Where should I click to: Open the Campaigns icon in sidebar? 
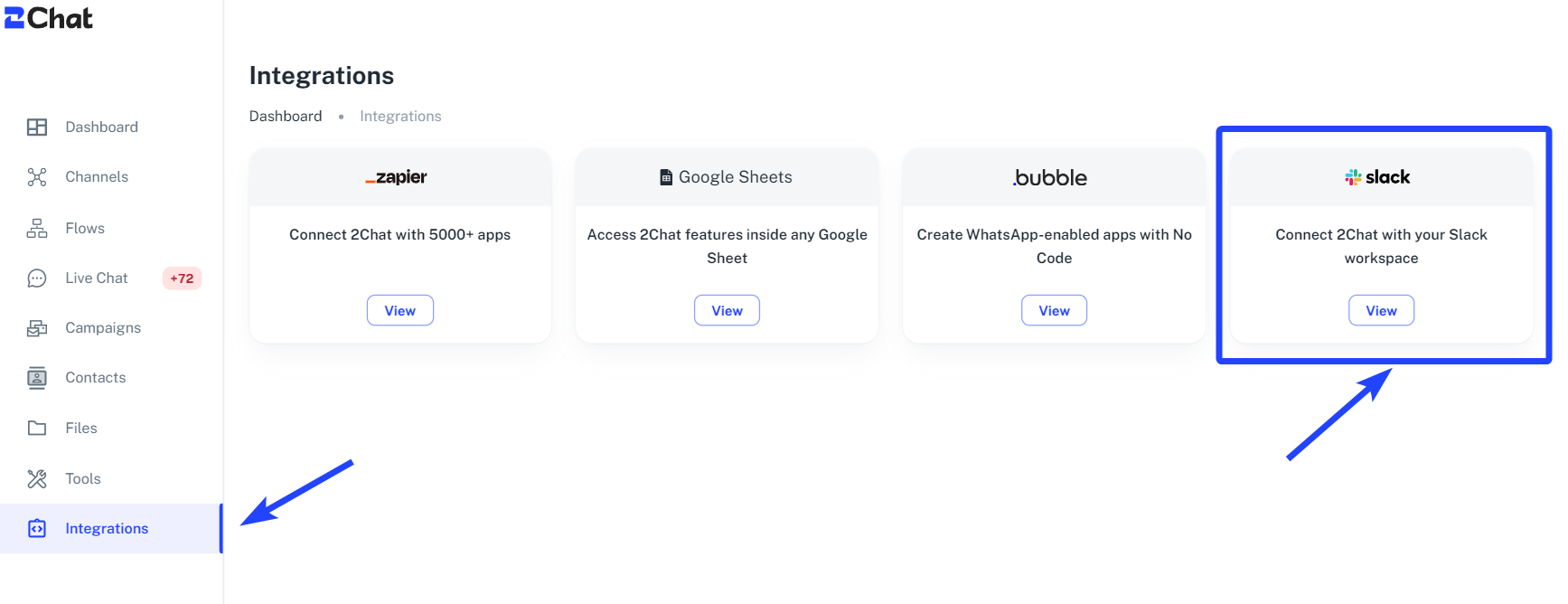pos(37,328)
